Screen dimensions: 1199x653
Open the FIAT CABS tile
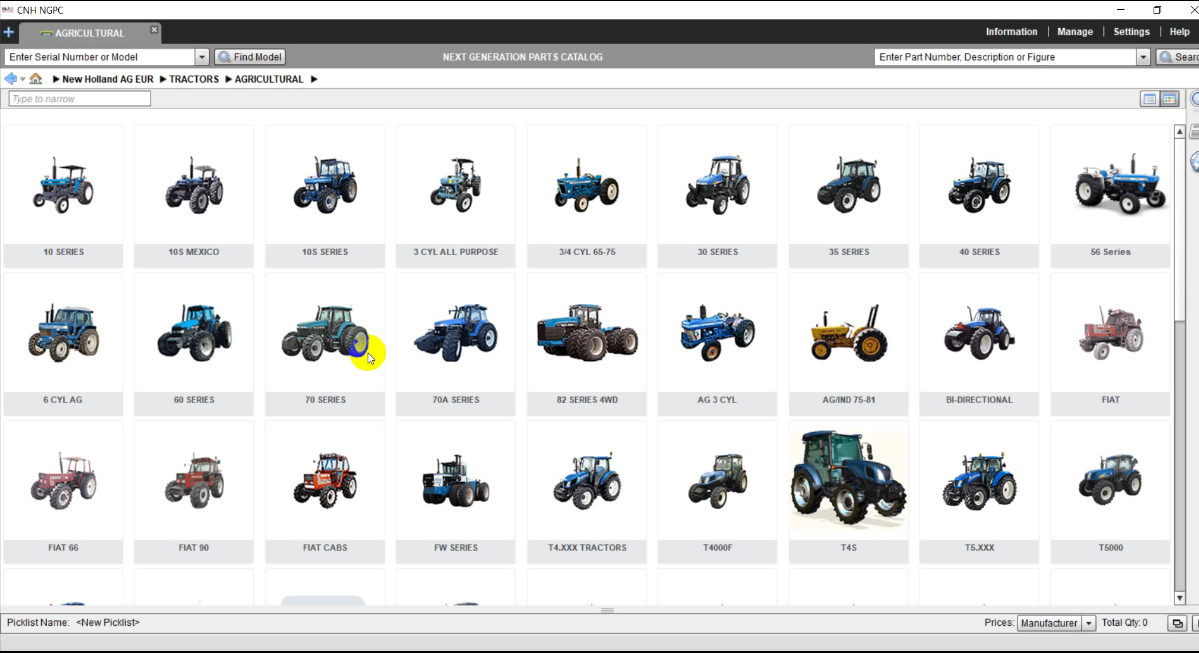pos(325,492)
